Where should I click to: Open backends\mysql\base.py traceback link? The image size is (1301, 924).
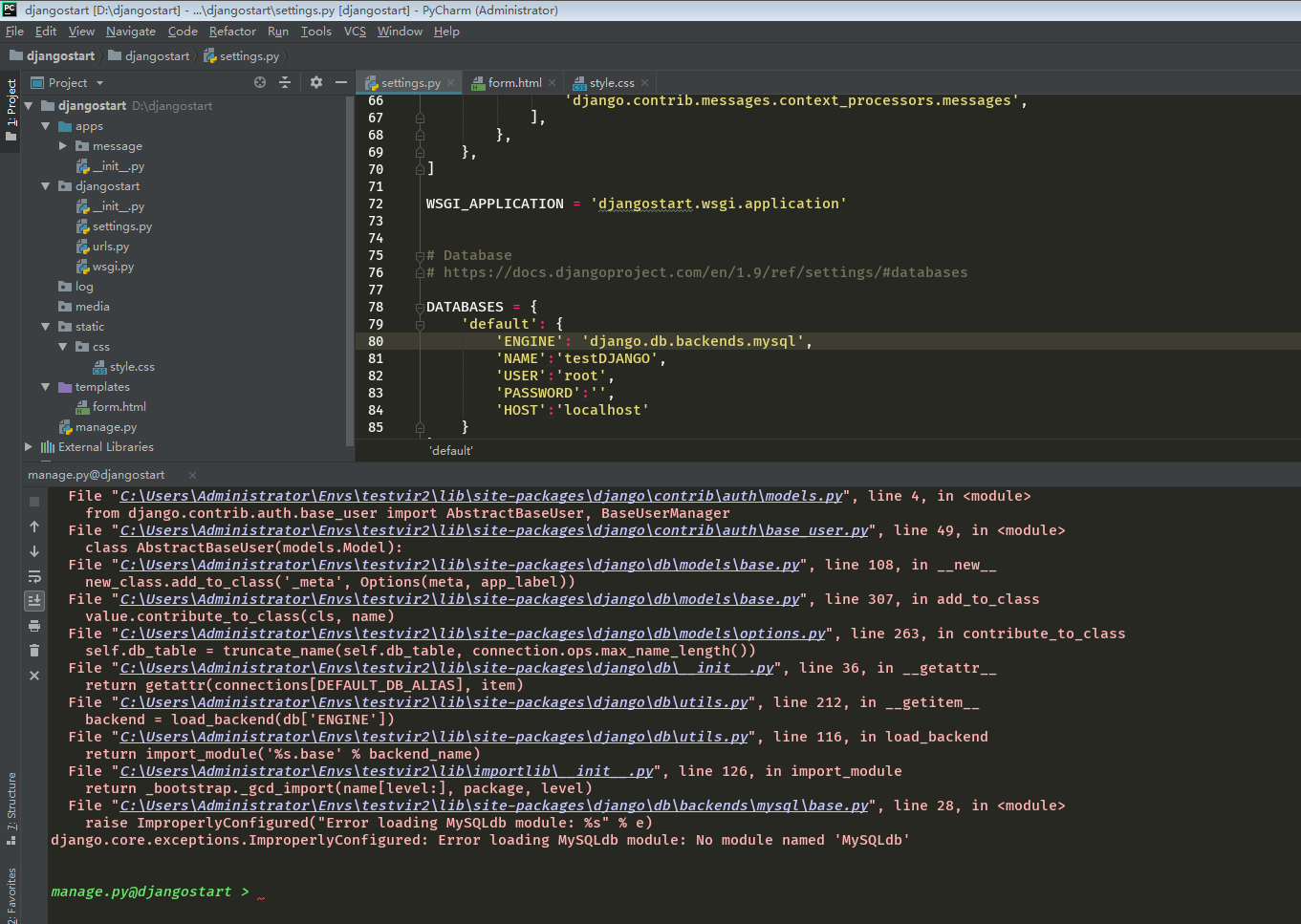pos(494,806)
